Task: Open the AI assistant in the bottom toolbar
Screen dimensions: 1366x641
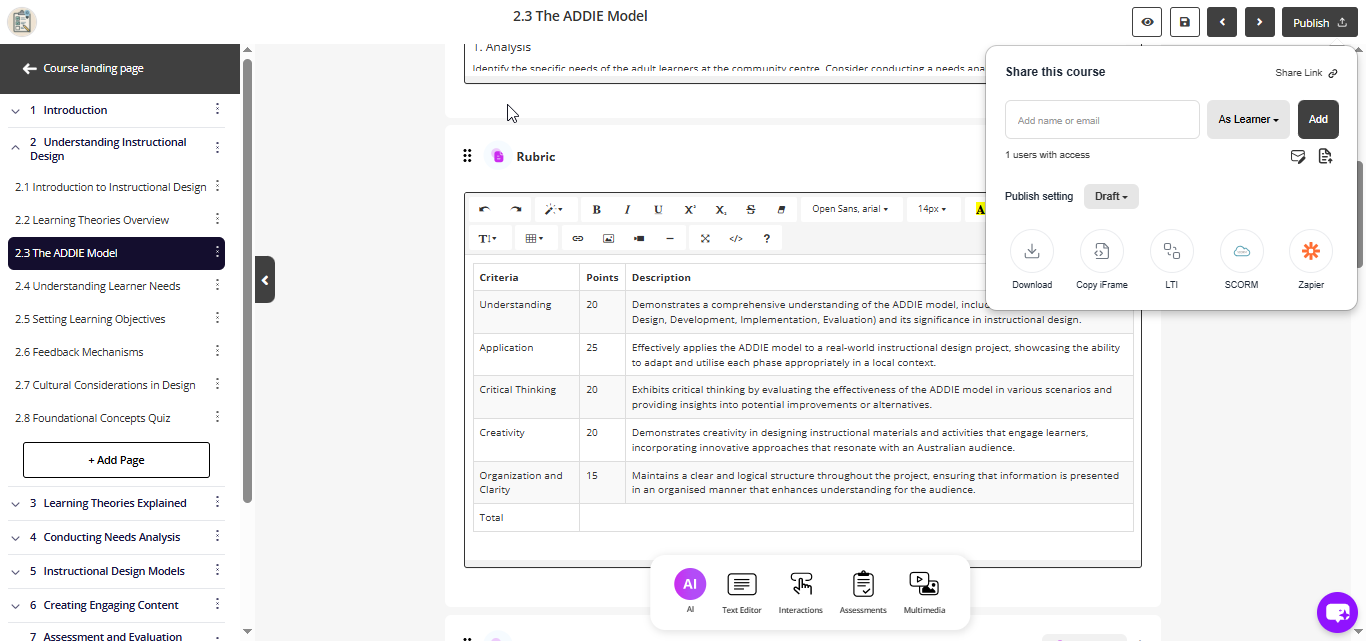Action: tap(689, 584)
